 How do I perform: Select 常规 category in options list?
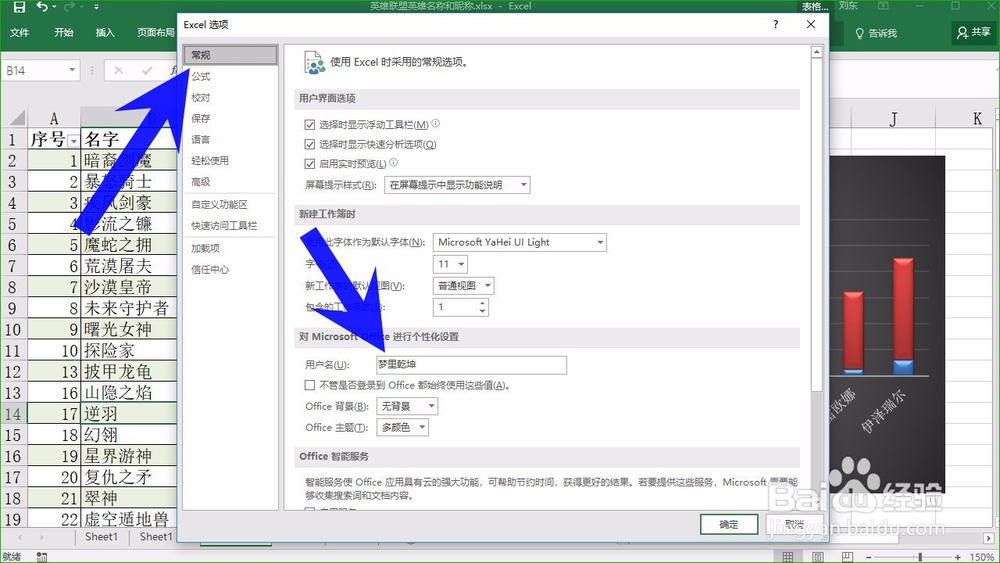click(230, 55)
